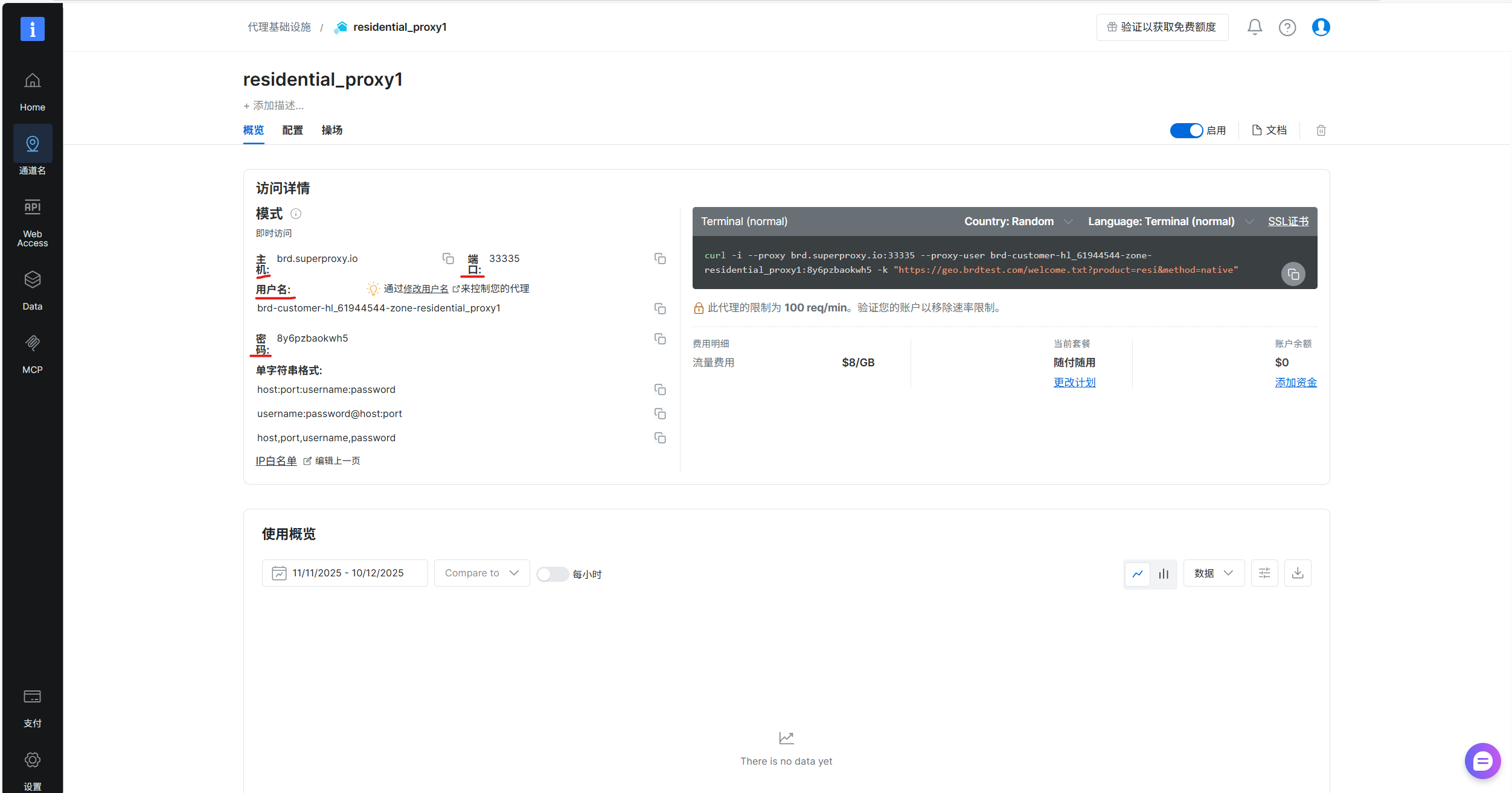Copy the curl terminal command
Viewport: 1512px width, 793px height.
1293,274
